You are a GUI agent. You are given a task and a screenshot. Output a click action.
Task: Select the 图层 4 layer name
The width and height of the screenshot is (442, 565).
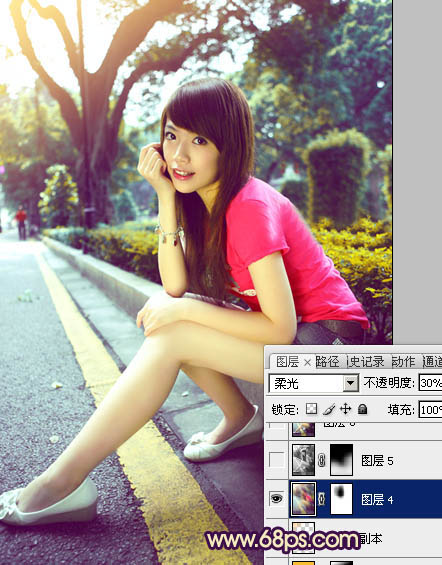click(377, 499)
